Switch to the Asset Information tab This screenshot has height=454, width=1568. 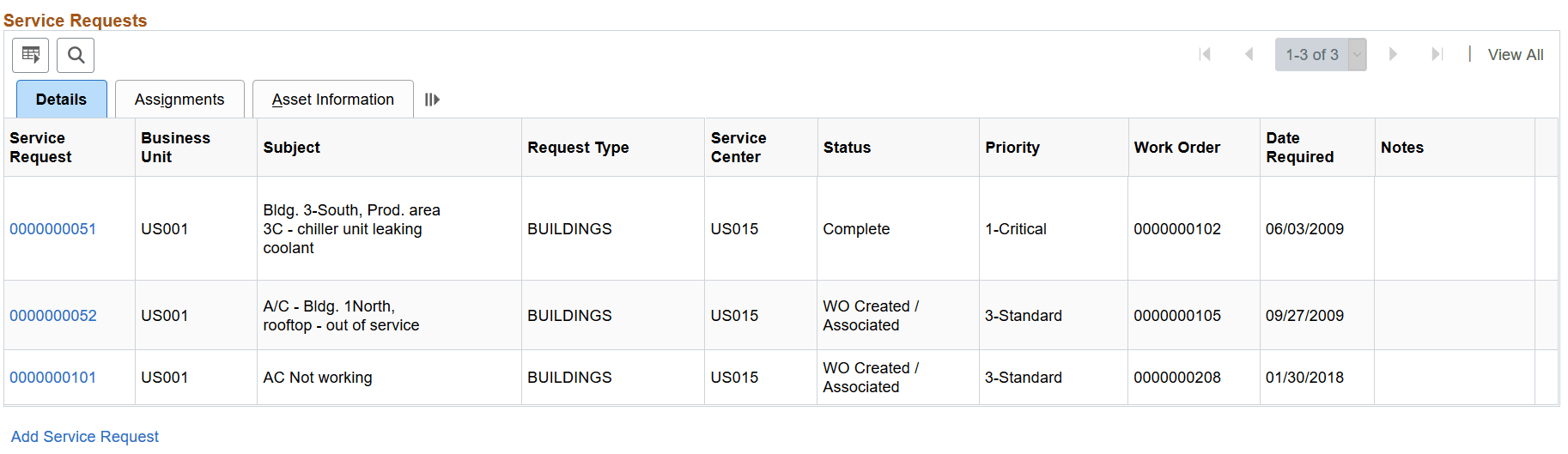[333, 100]
